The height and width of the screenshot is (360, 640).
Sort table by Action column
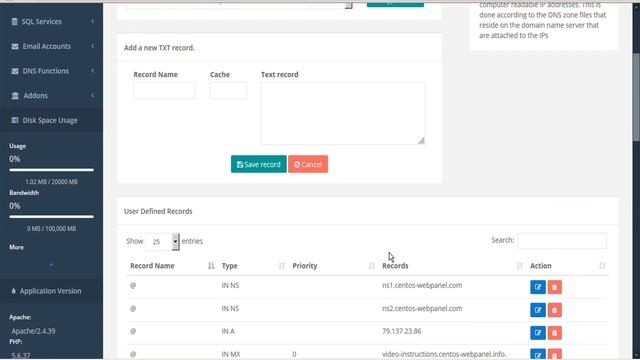(602, 266)
